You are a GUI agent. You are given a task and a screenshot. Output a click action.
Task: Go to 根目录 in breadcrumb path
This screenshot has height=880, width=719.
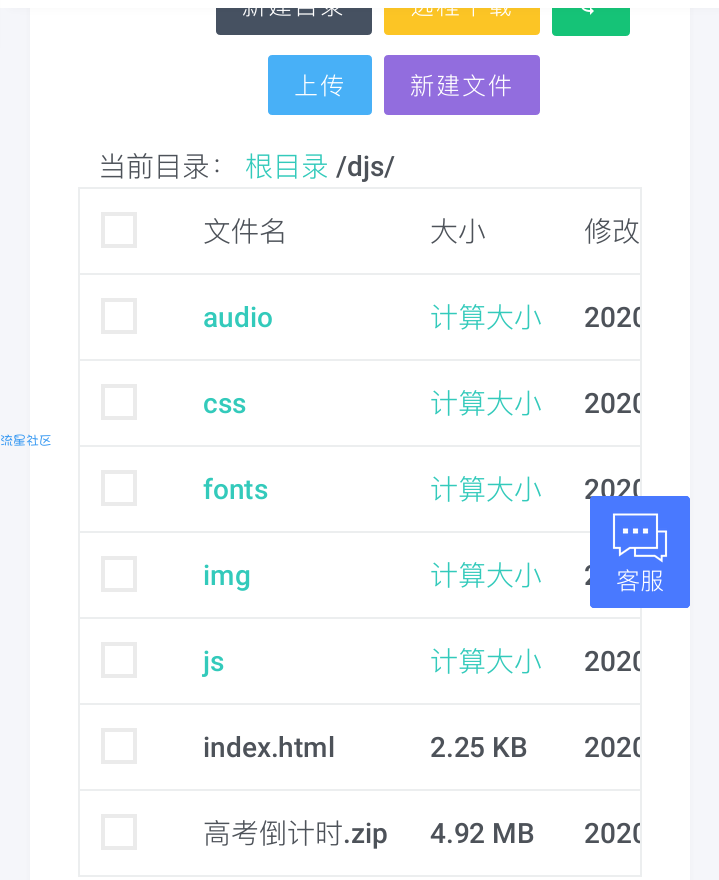pos(286,167)
